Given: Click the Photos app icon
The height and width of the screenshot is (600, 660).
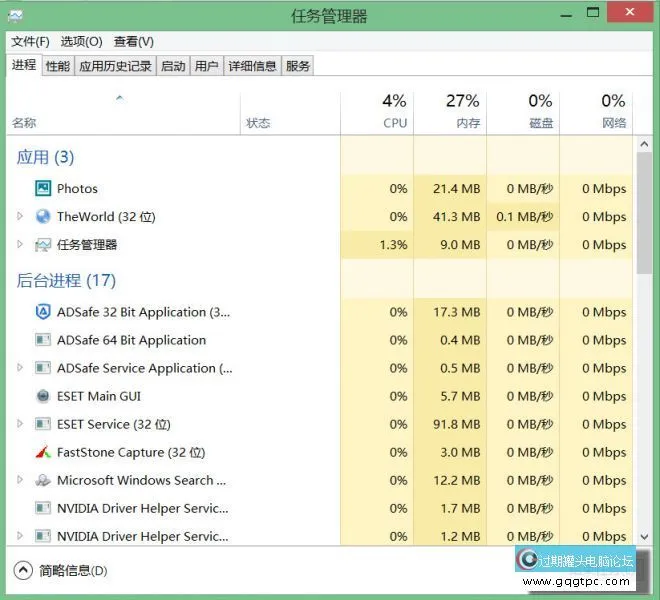Looking at the screenshot, I should tap(43, 188).
